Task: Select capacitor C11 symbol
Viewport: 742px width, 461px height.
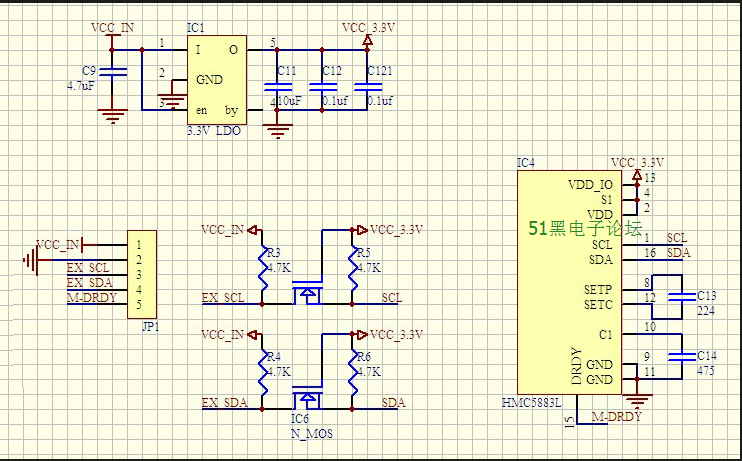Action: click(x=278, y=87)
